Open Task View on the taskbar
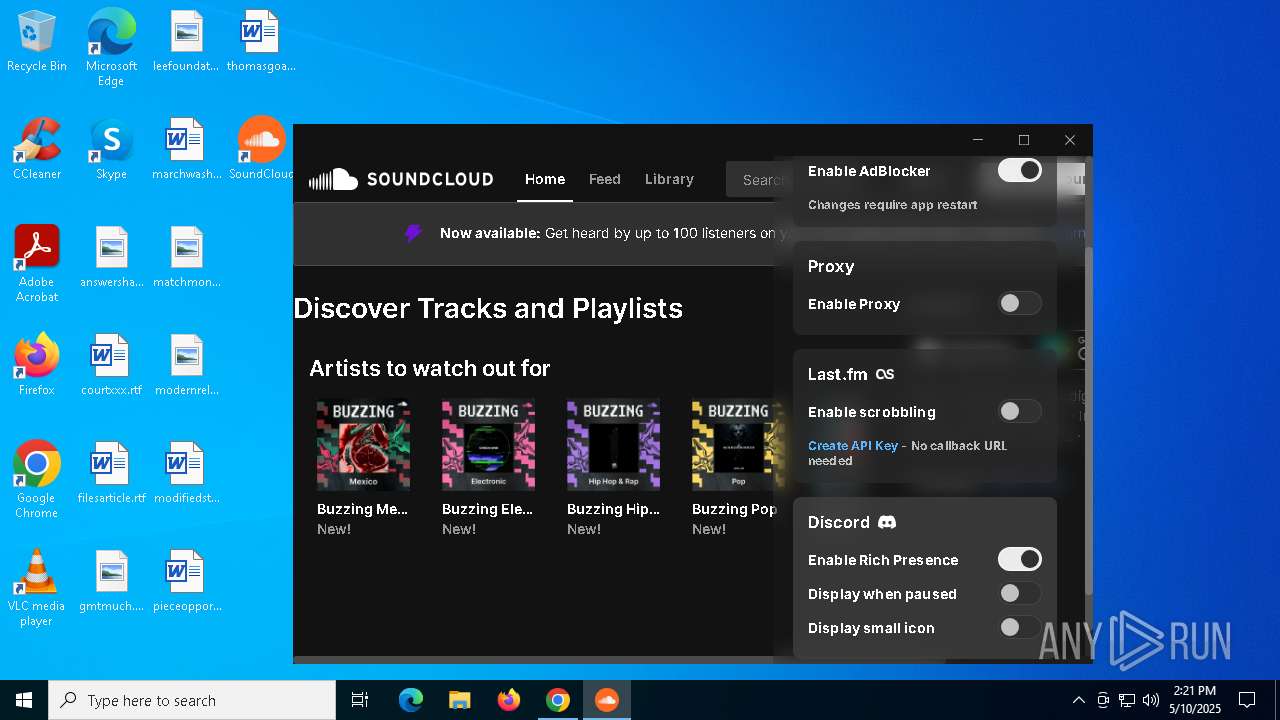Screen dimensions: 1280x720 coord(360,700)
